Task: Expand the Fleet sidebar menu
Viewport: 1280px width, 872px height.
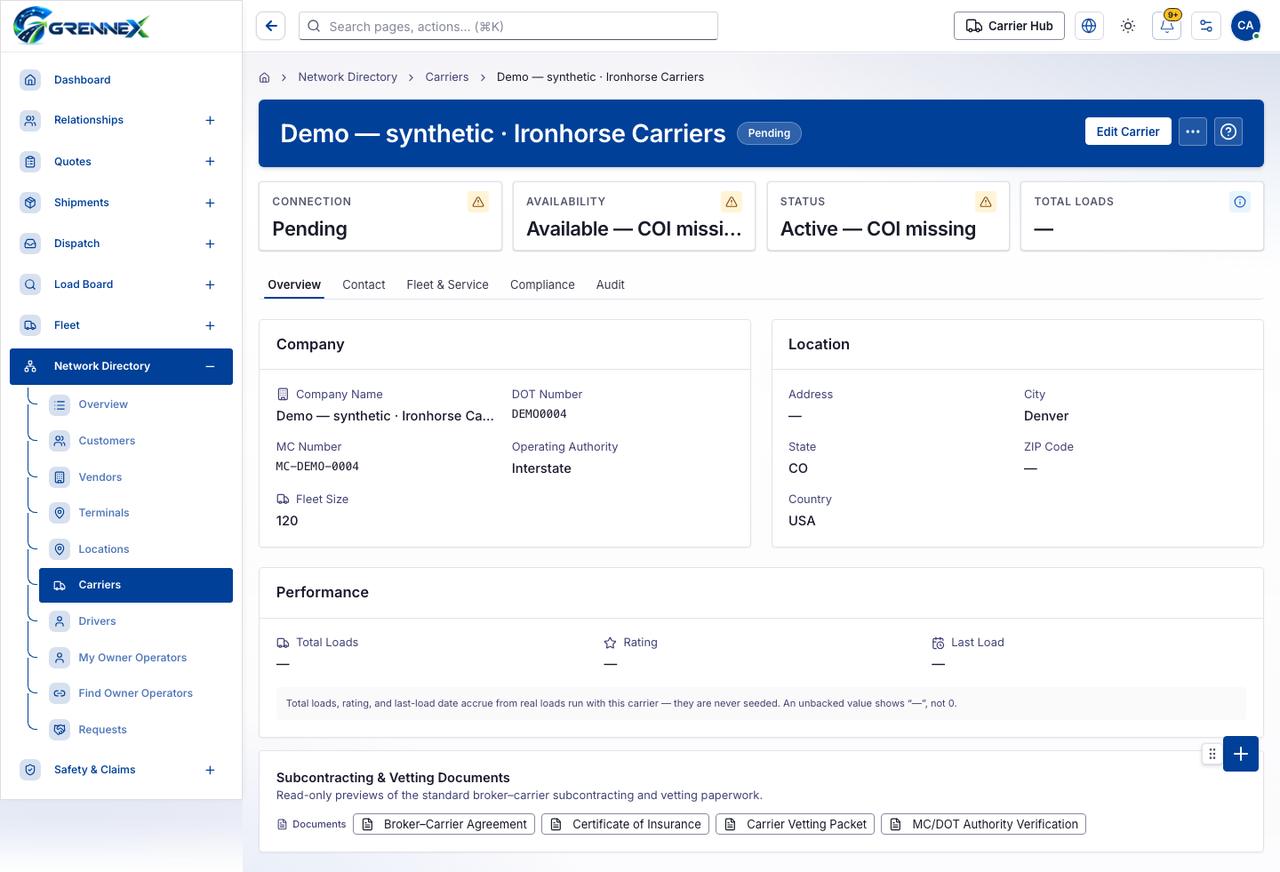Action: (x=210, y=326)
